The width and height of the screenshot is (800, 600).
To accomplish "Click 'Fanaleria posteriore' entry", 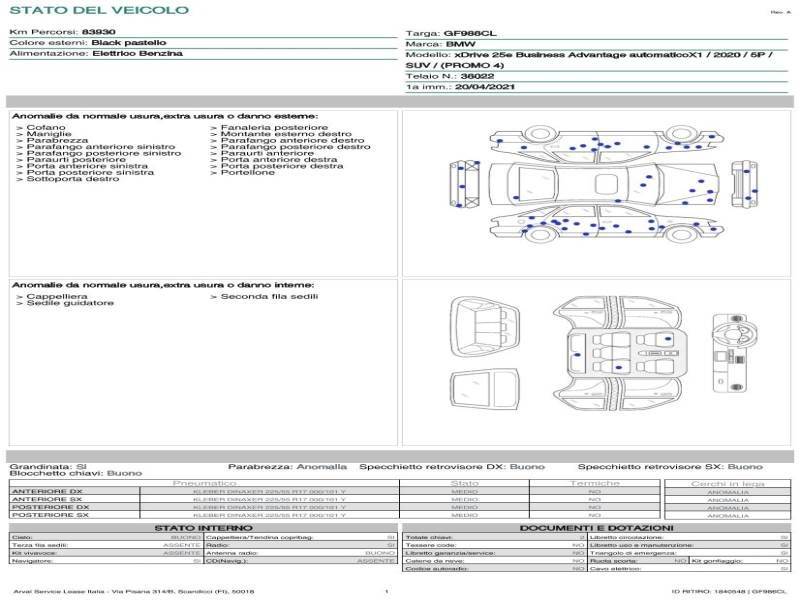I will tap(274, 127).
